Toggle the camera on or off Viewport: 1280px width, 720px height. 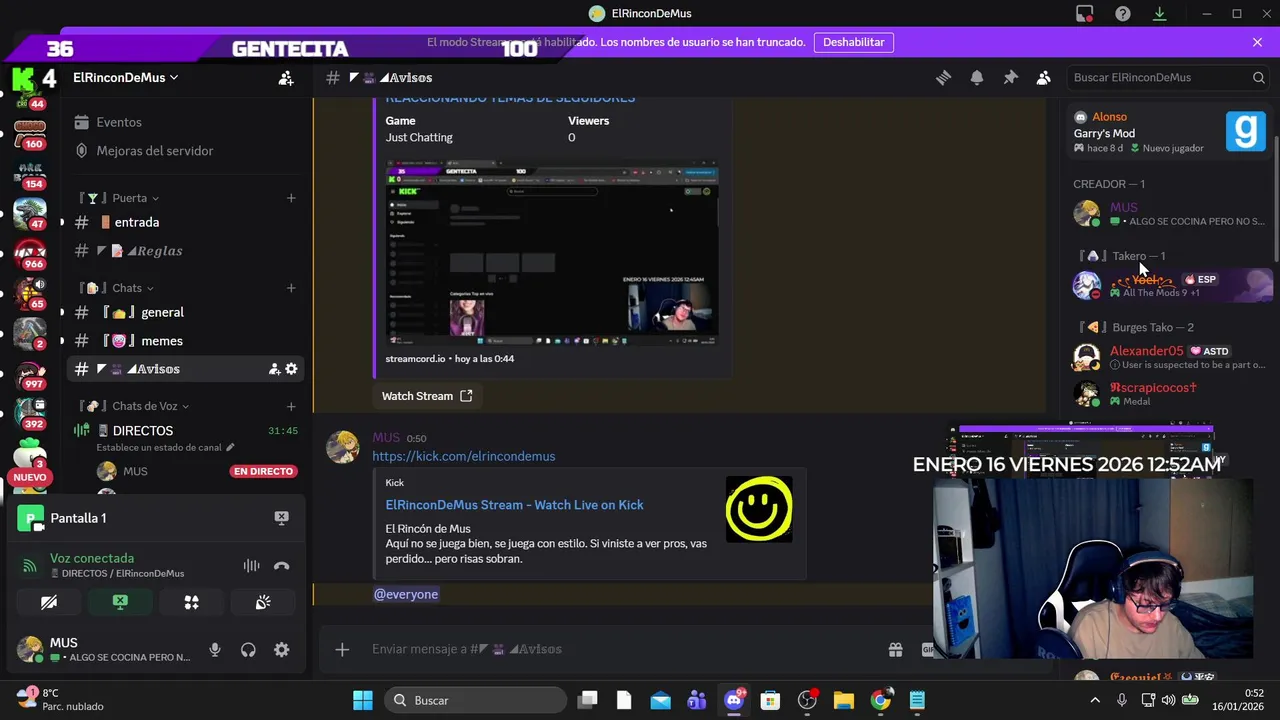click(x=49, y=602)
